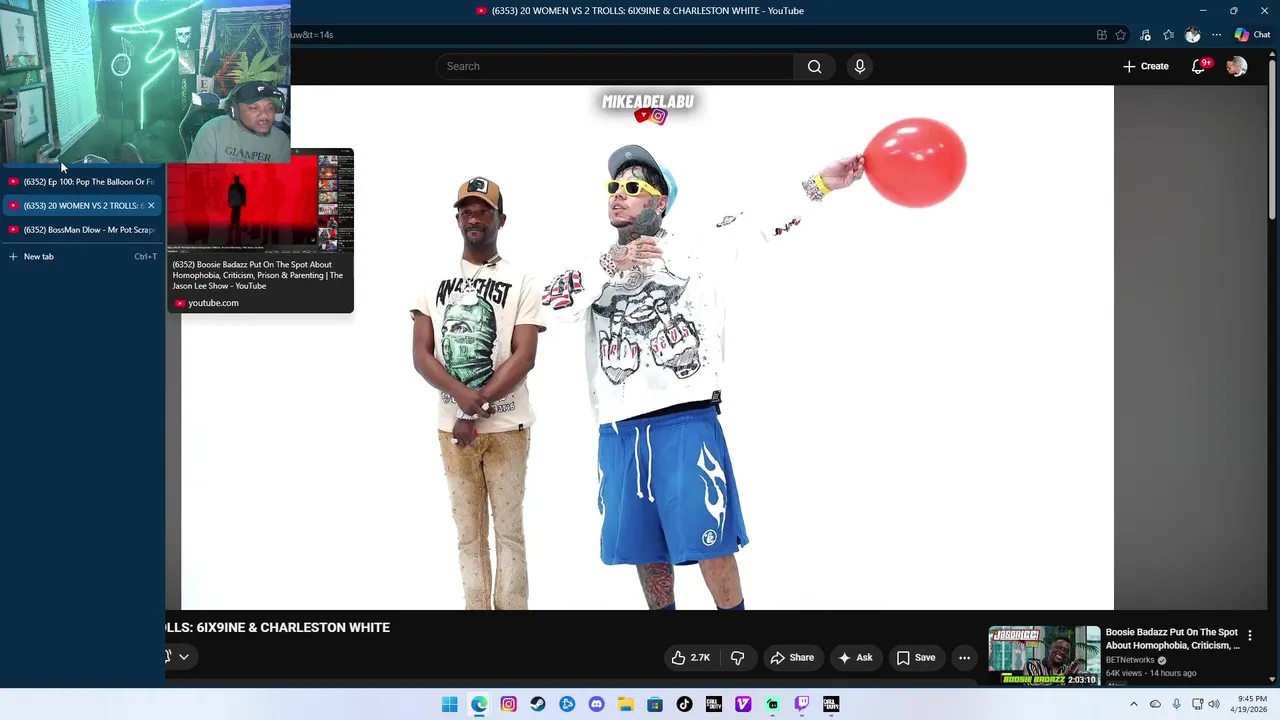Open volume speaker tray icon

click(x=1214, y=704)
